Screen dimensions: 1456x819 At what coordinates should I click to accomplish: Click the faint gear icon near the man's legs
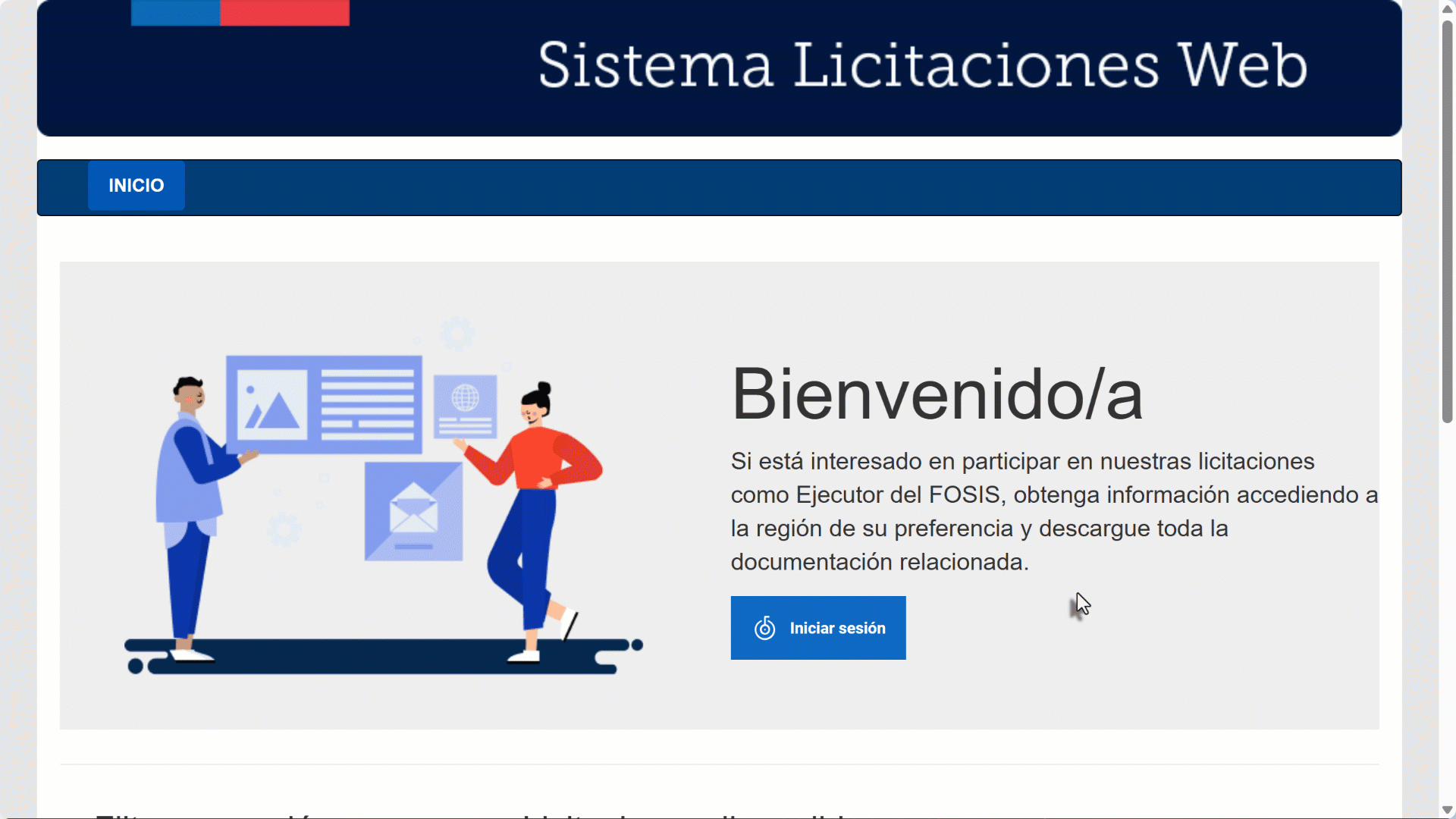(x=284, y=529)
